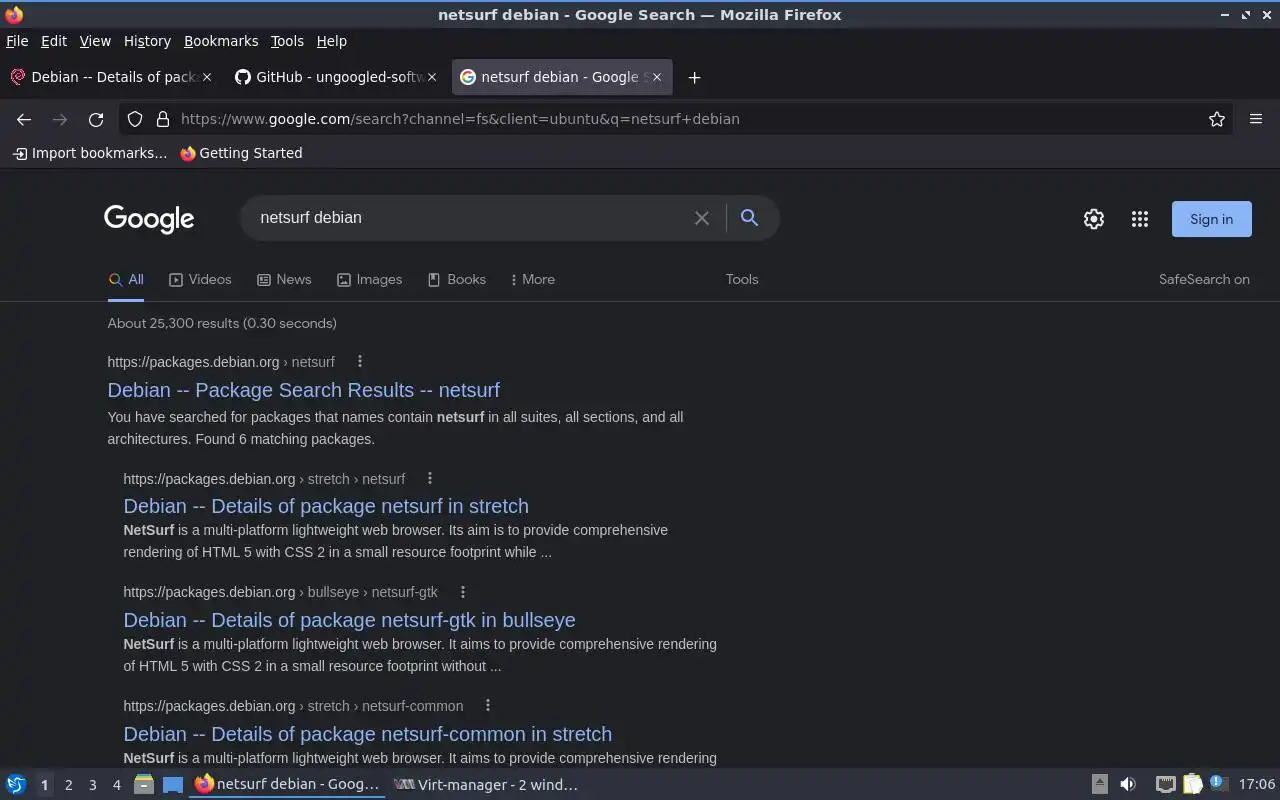Image resolution: width=1280 pixels, height=800 pixels.
Task: Open the Bookmarks menu
Action: [x=221, y=41]
